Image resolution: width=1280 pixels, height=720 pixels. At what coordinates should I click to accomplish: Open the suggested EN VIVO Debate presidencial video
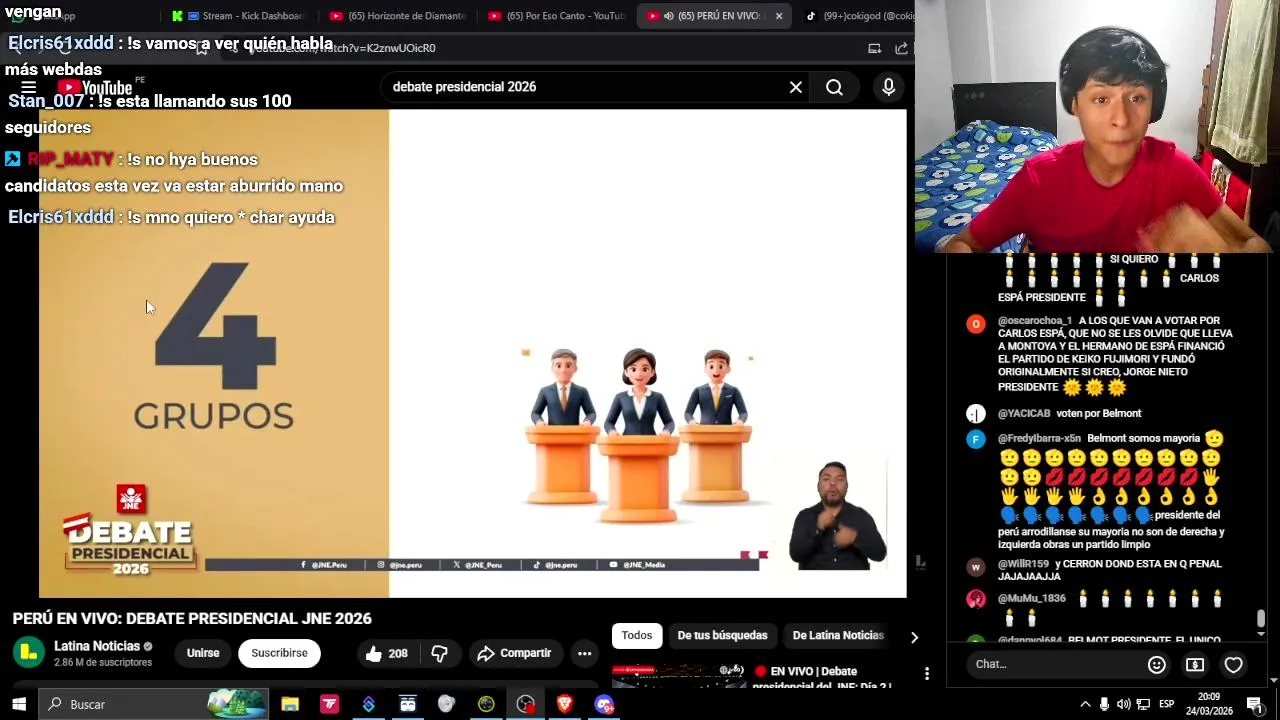[820, 678]
